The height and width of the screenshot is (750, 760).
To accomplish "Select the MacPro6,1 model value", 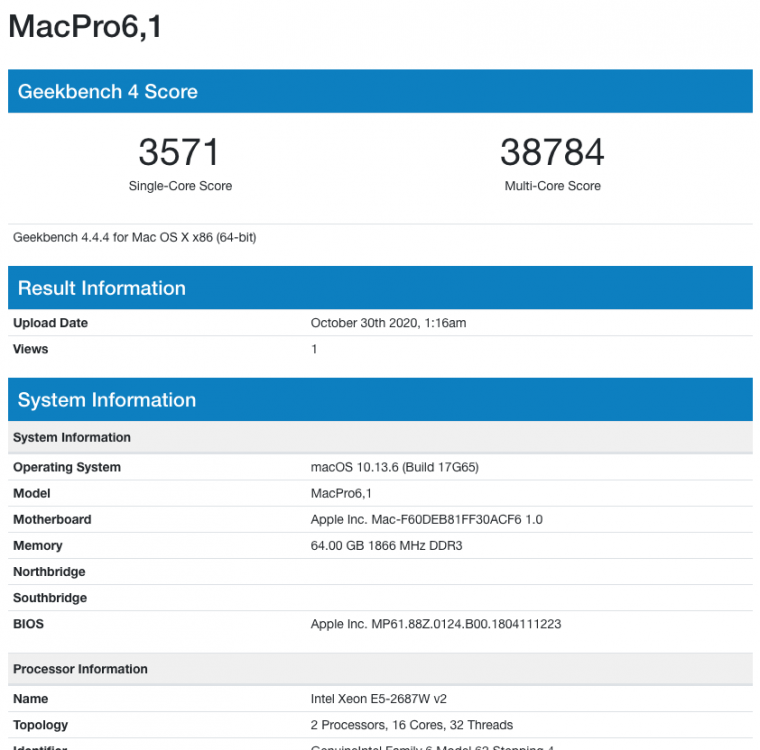I will click(x=341, y=494).
